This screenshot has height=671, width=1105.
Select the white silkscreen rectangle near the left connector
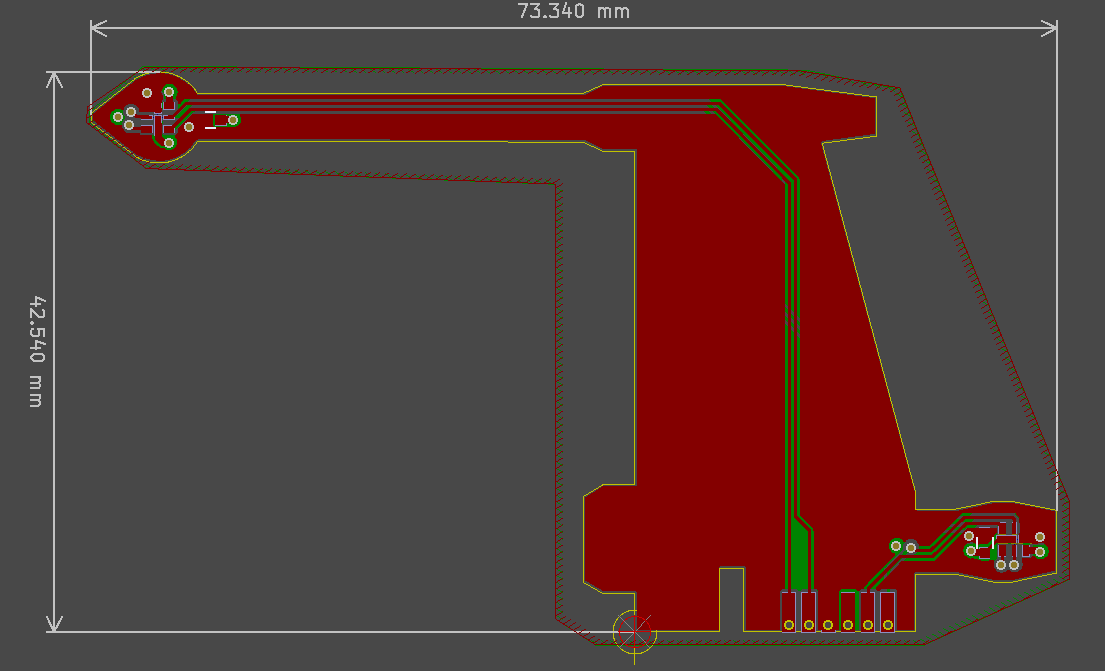click(x=210, y=112)
